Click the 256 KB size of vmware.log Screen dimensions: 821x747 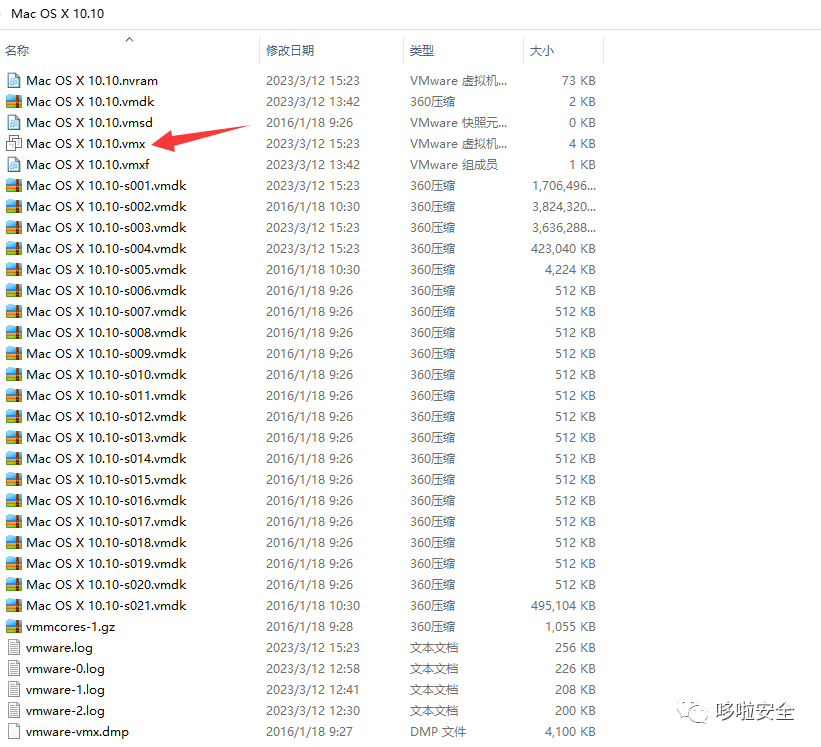click(575, 648)
